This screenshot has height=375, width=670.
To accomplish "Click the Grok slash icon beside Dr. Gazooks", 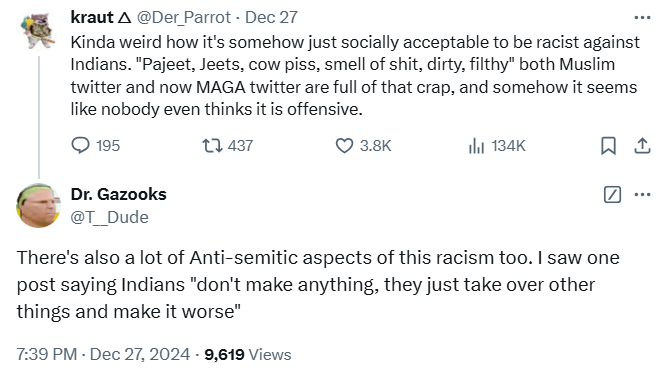I will click(612, 194).
